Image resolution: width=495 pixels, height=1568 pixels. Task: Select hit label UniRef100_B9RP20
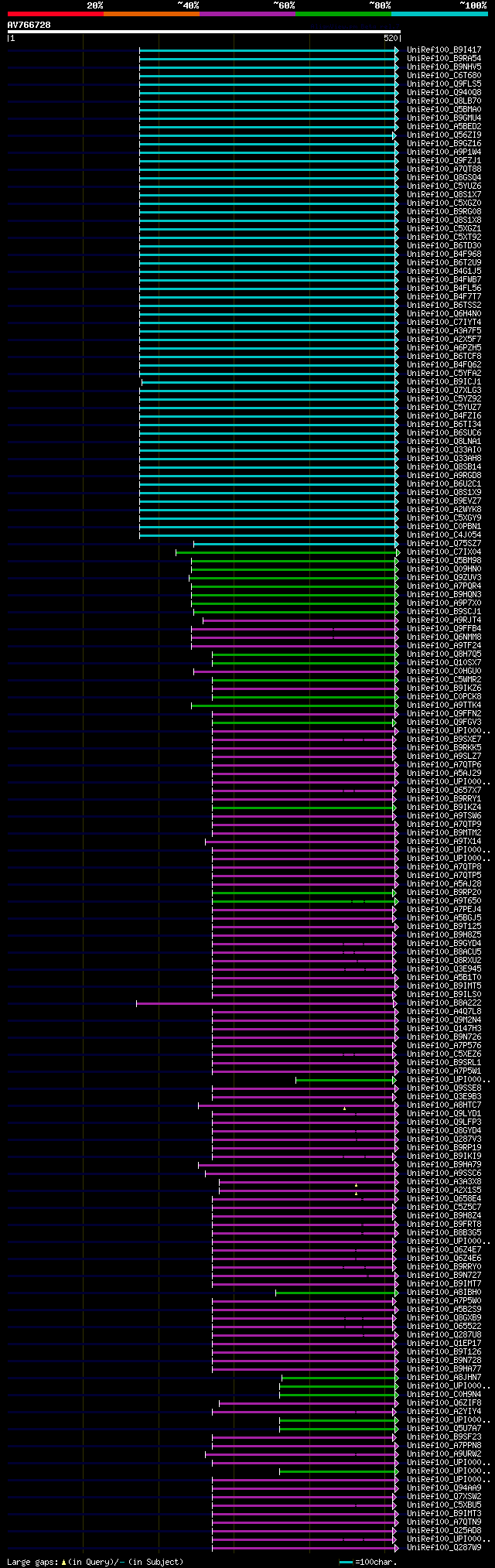coord(444,892)
